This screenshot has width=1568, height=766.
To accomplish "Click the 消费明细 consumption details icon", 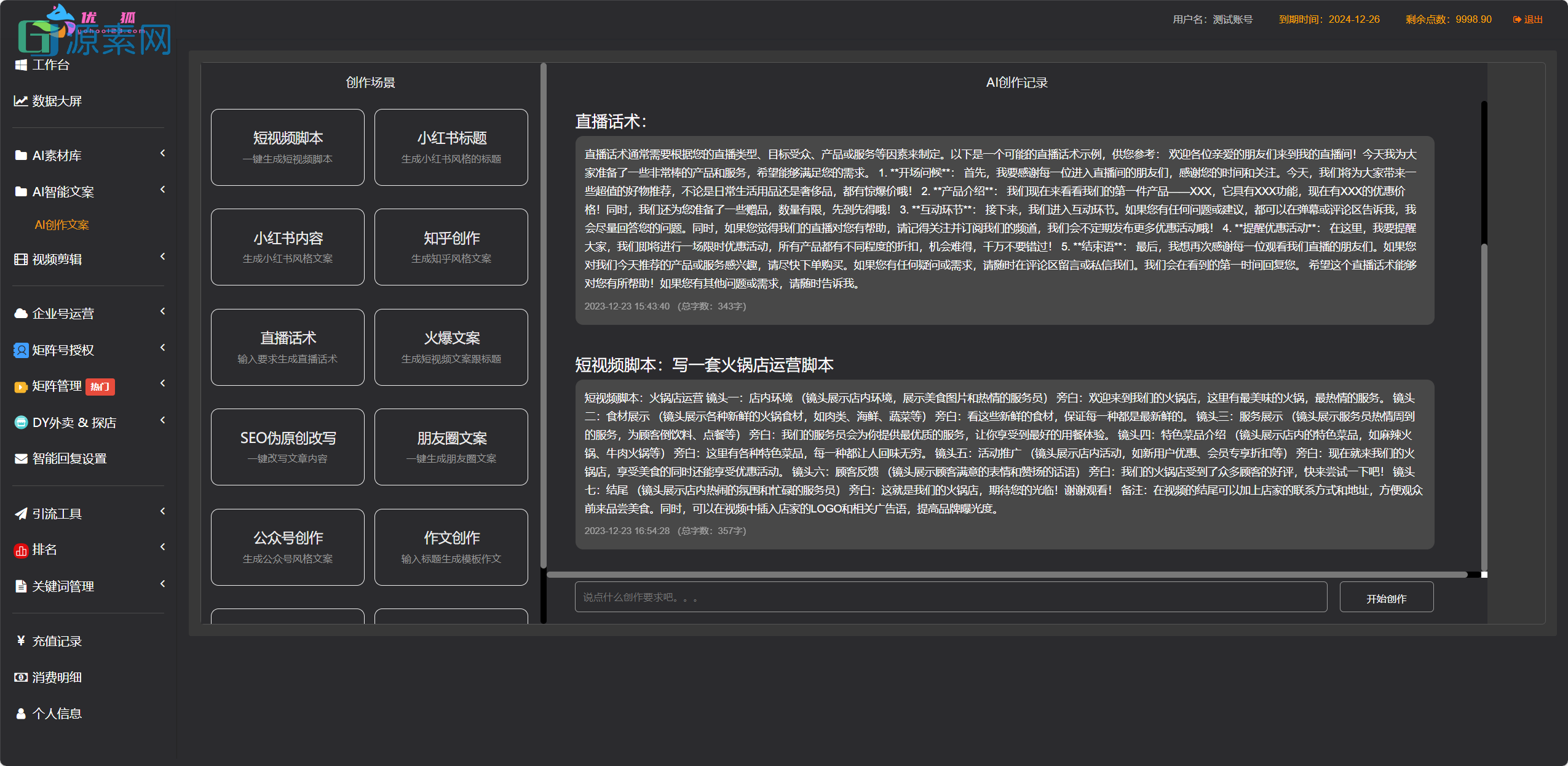I will [x=20, y=677].
